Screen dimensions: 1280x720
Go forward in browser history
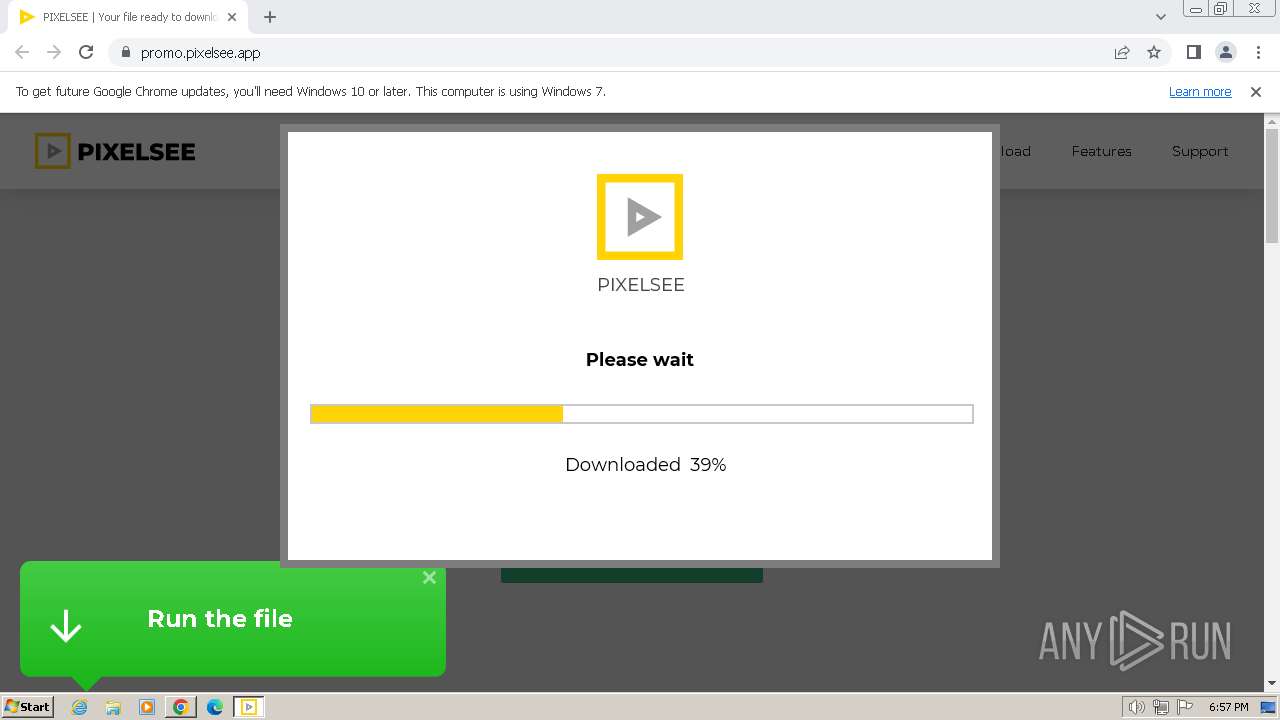(x=54, y=52)
